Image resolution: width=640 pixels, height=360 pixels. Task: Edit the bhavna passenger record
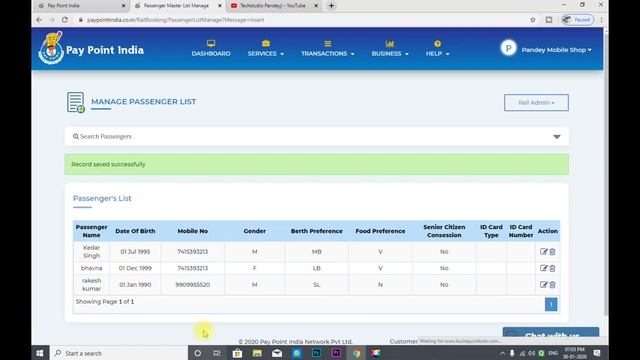543,268
